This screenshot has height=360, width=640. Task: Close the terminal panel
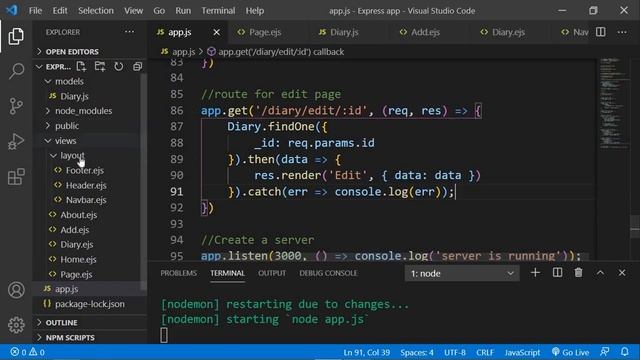coord(622,273)
